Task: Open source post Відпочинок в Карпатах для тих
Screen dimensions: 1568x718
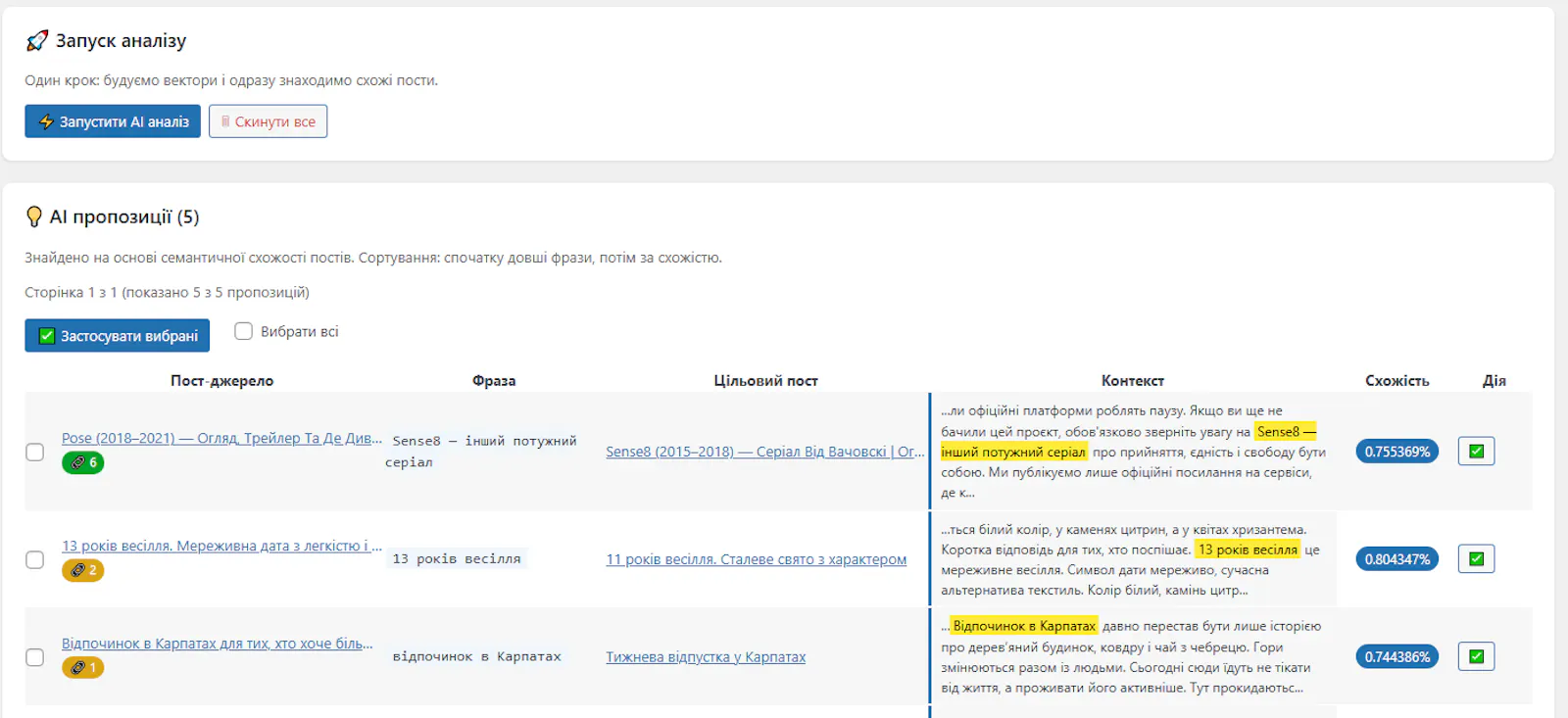Action: [x=218, y=644]
